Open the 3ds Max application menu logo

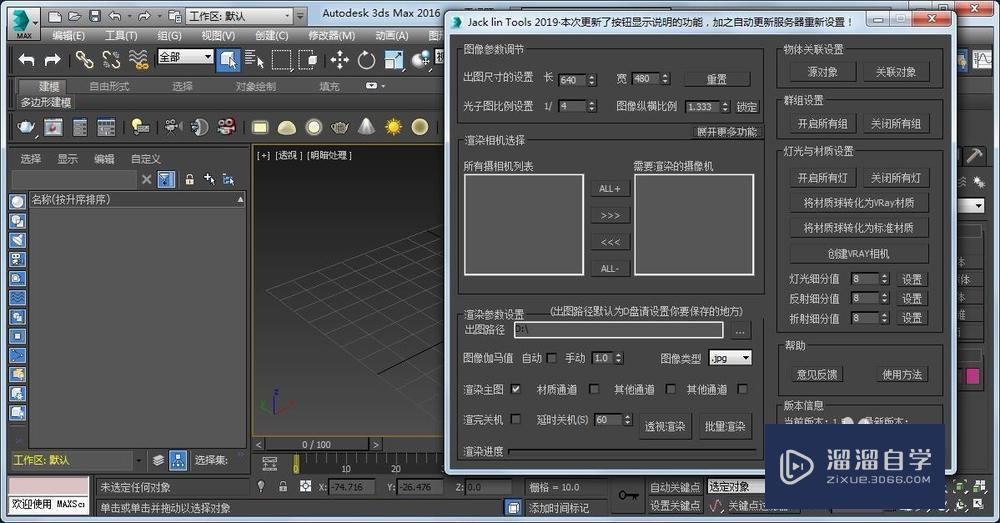(x=24, y=22)
